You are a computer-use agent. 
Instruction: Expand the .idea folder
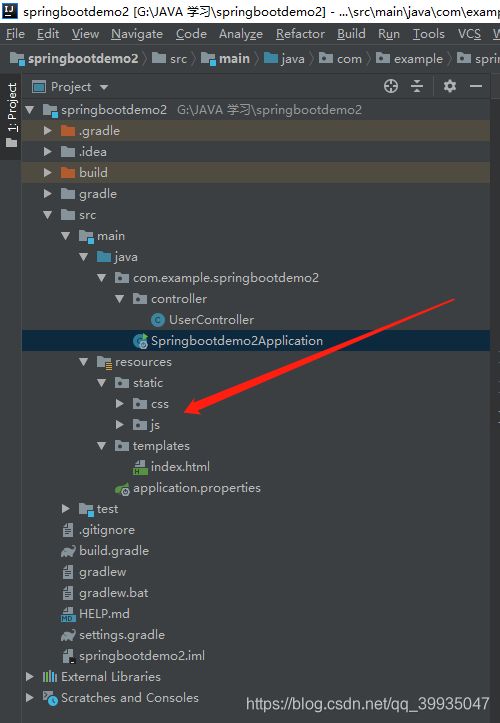click(48, 152)
